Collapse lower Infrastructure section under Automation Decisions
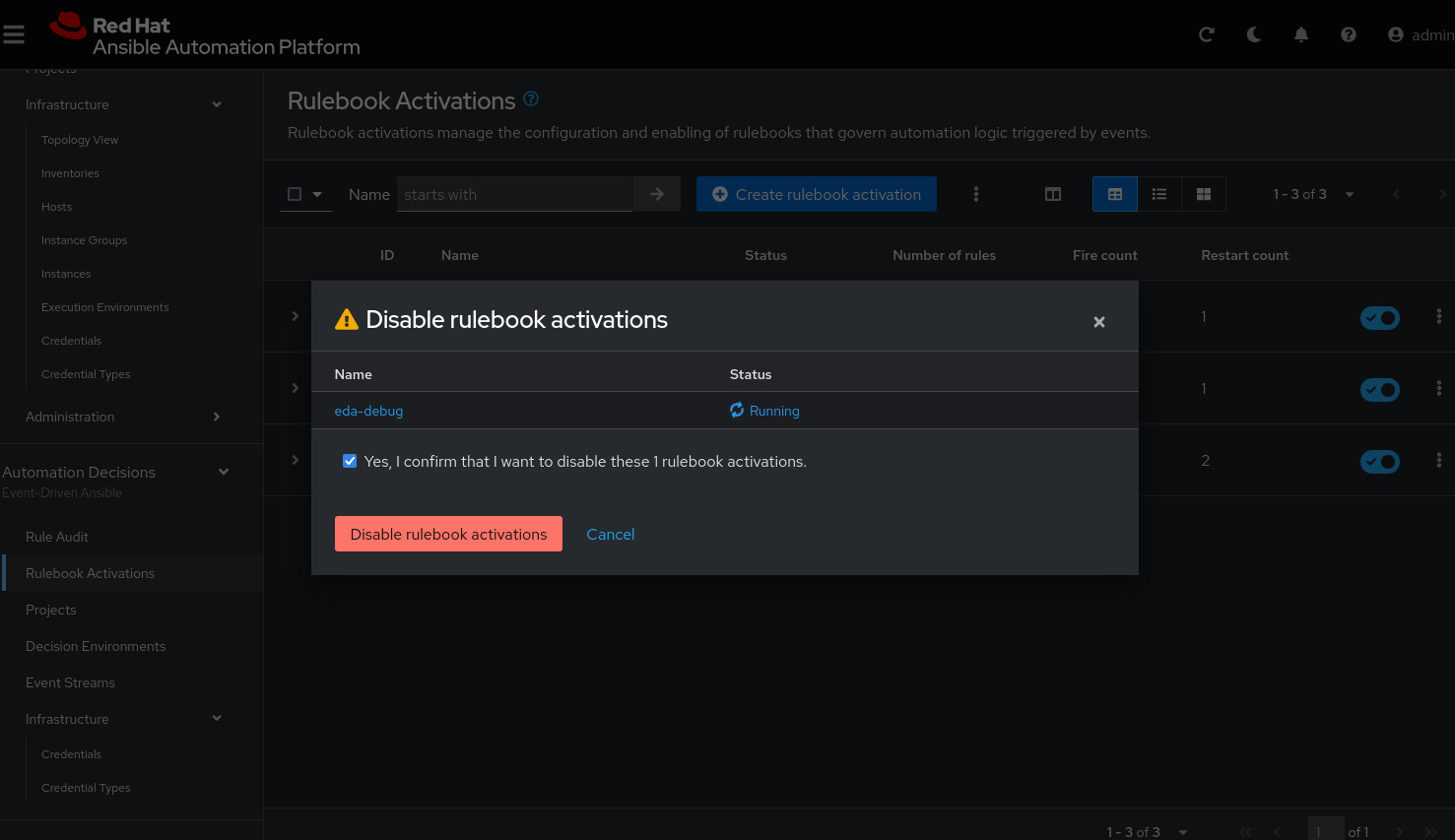This screenshot has width=1455, height=840. coord(217,718)
